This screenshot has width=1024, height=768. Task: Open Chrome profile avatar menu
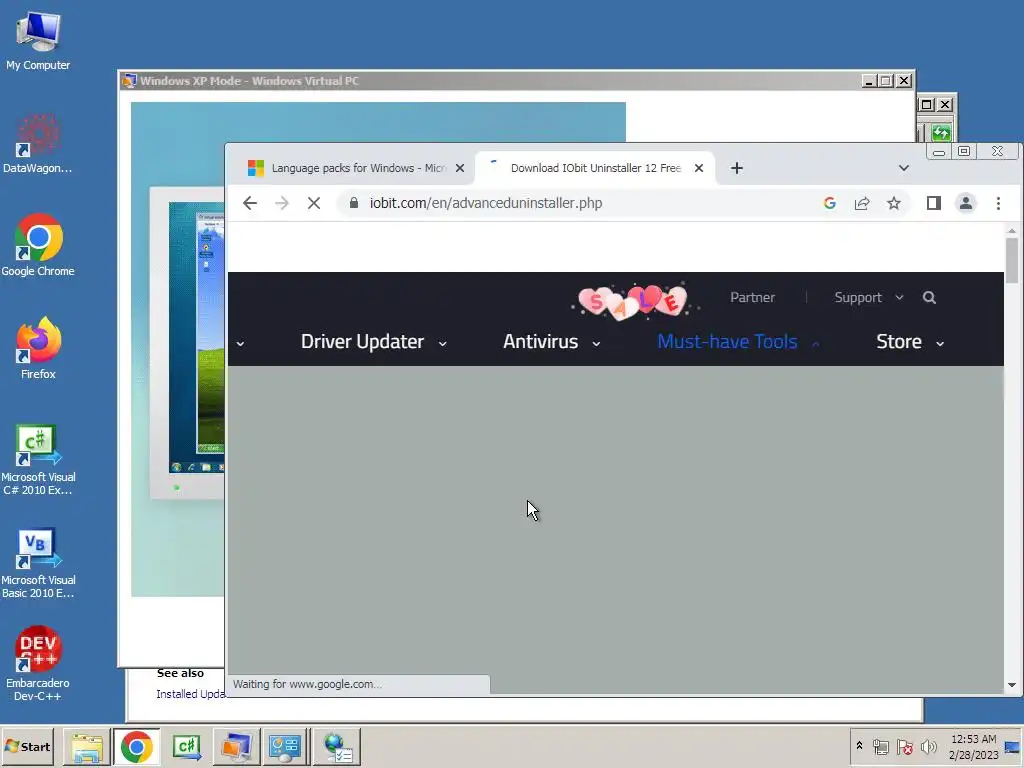(x=965, y=203)
